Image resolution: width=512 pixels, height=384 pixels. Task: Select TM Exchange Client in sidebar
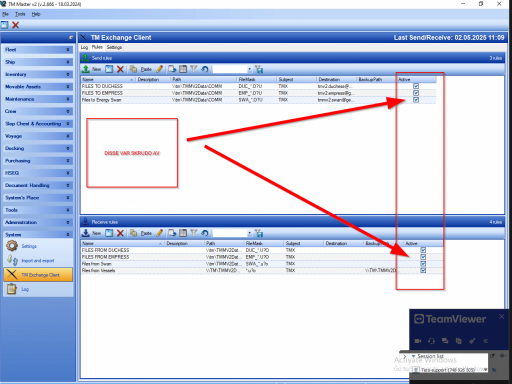38,275
